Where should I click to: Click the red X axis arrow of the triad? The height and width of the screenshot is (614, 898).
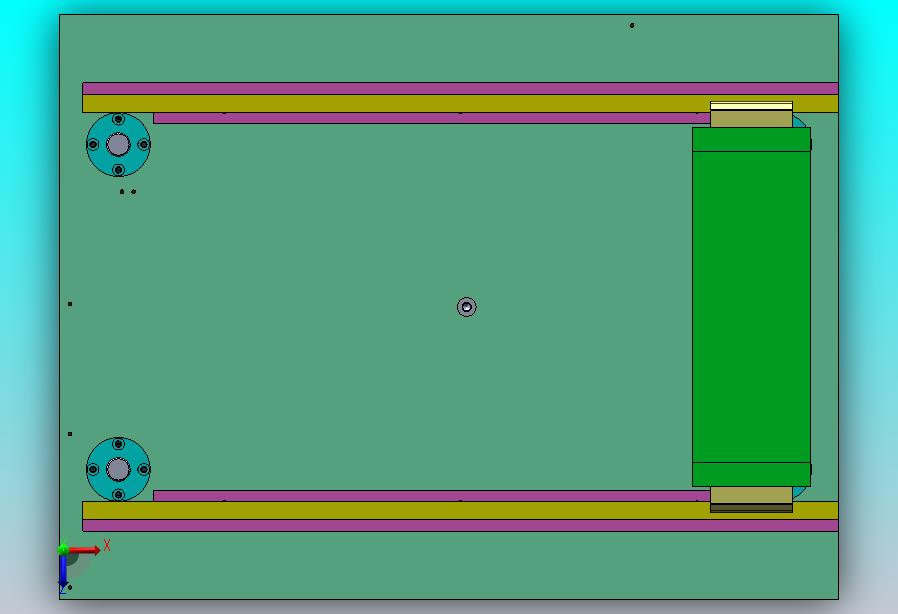coord(84,550)
